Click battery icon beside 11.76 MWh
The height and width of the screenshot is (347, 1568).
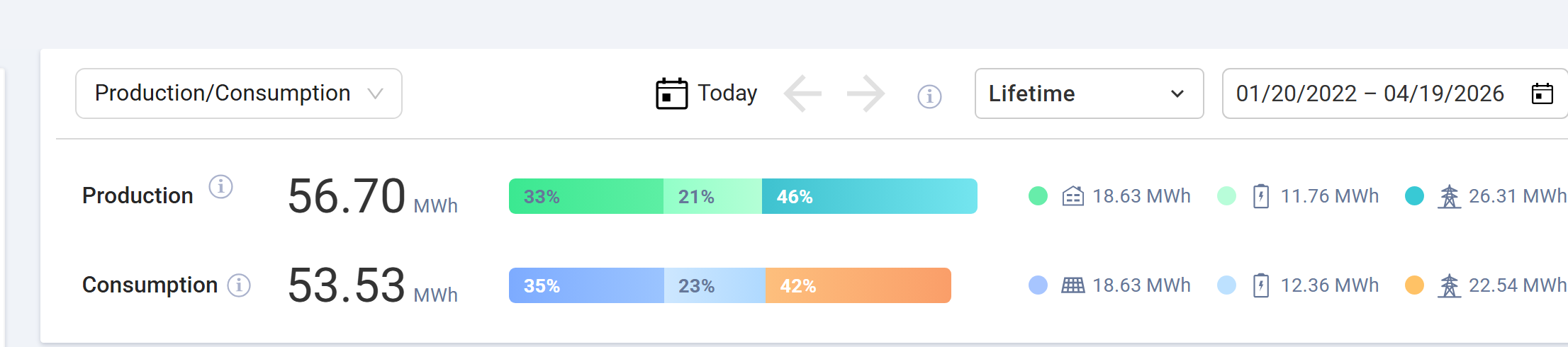click(x=1260, y=196)
